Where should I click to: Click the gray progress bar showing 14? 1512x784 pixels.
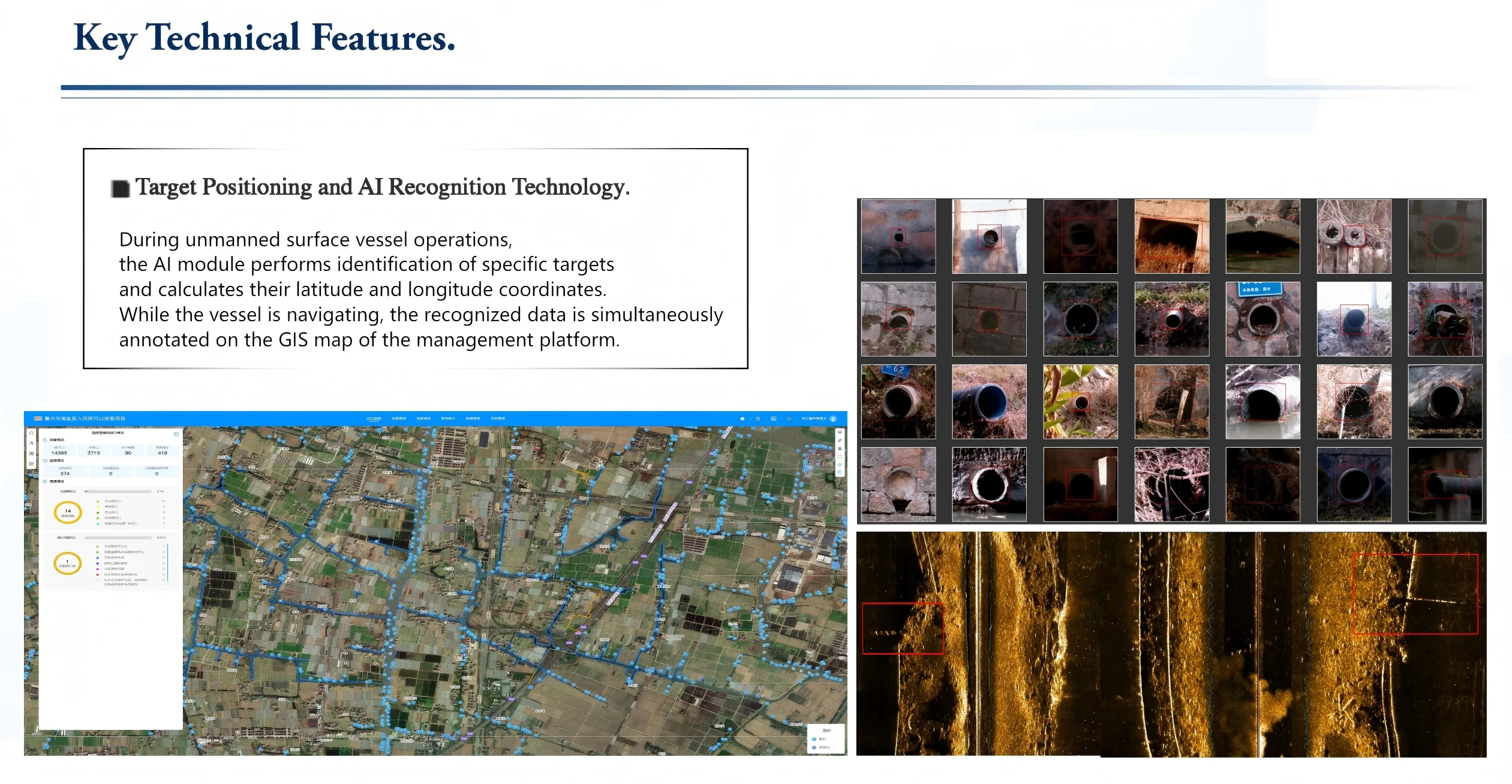tap(119, 491)
